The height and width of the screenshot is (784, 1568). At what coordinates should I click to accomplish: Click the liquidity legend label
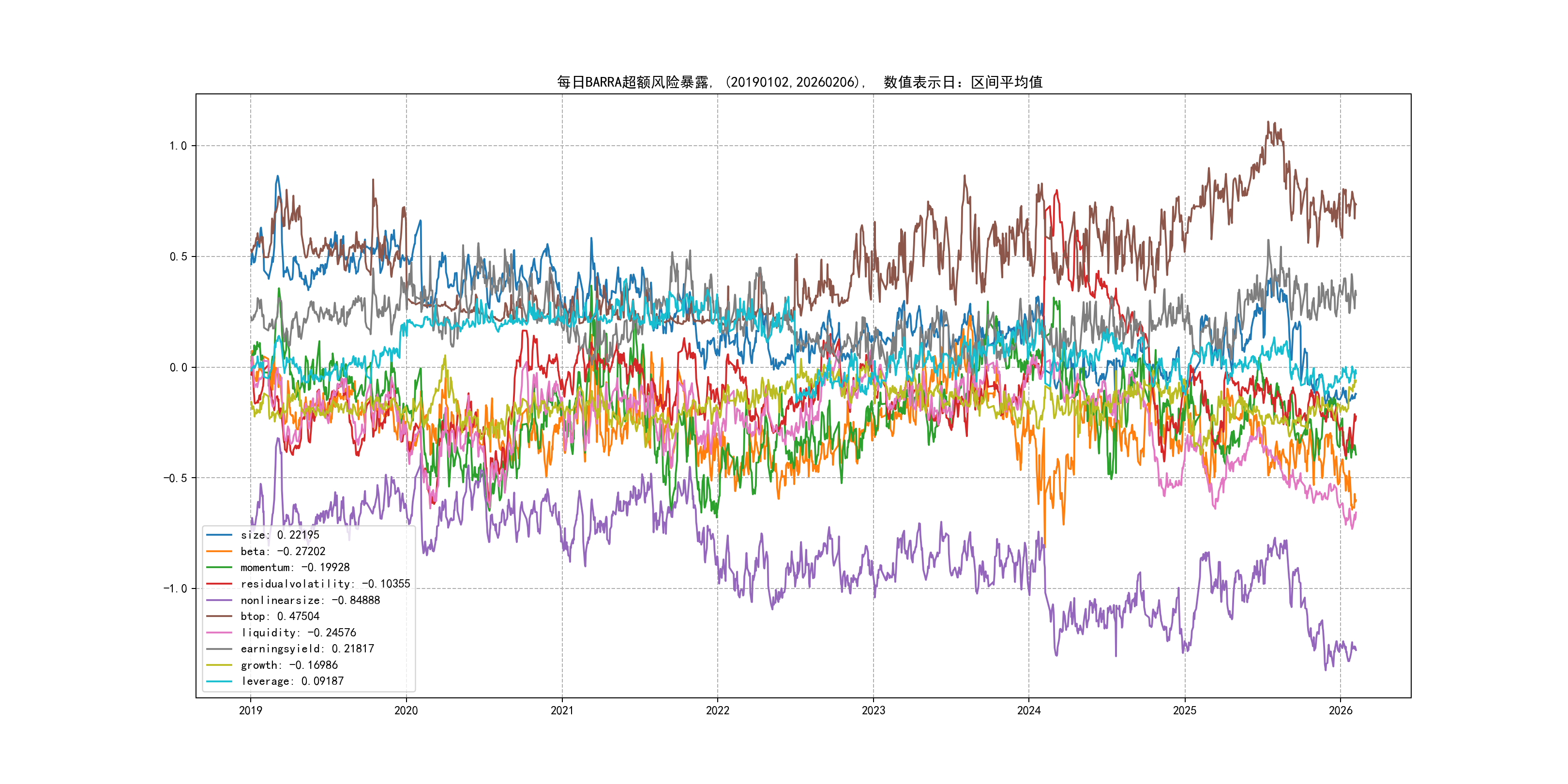click(x=298, y=633)
